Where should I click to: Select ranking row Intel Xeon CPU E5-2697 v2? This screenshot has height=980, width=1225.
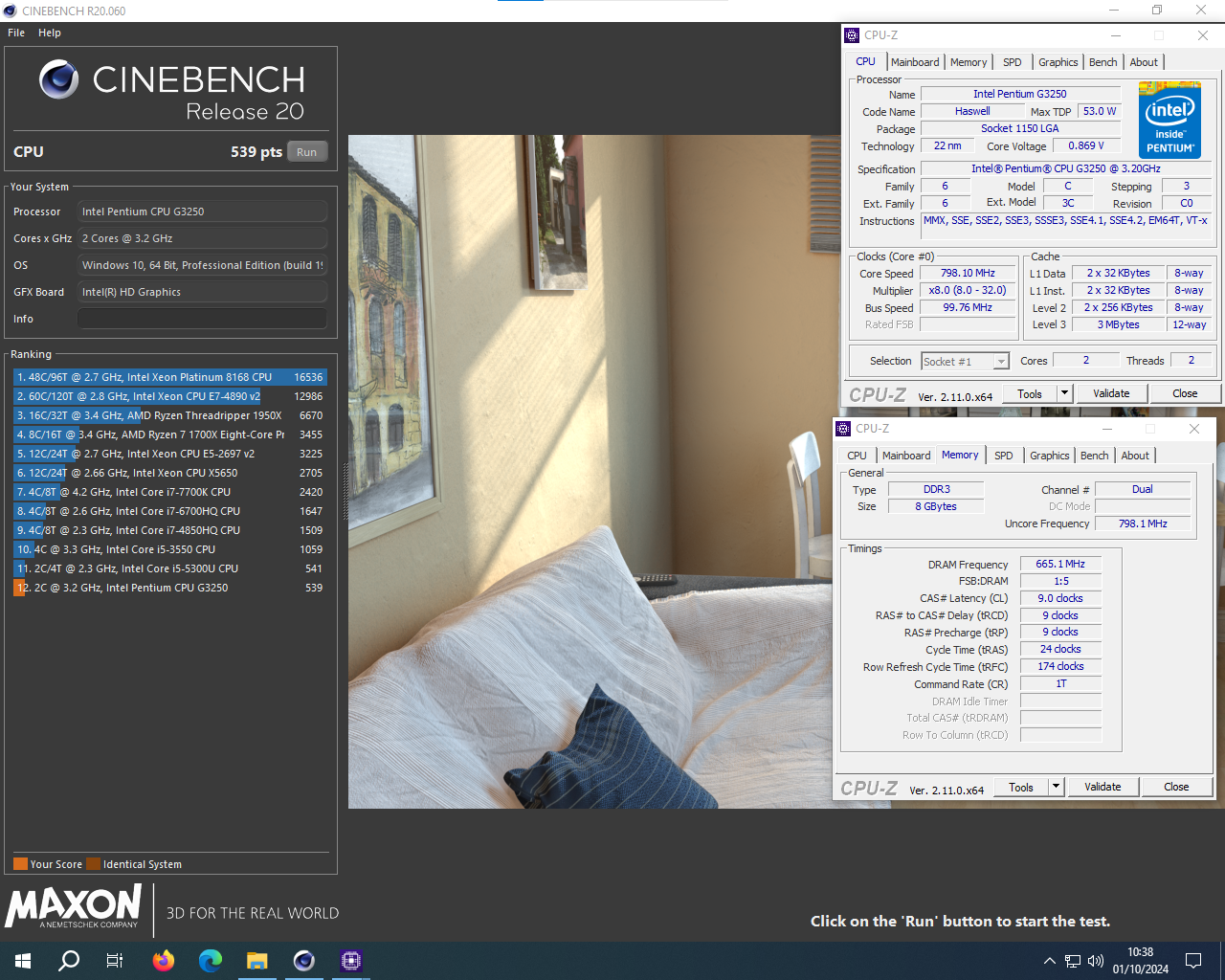170,454
